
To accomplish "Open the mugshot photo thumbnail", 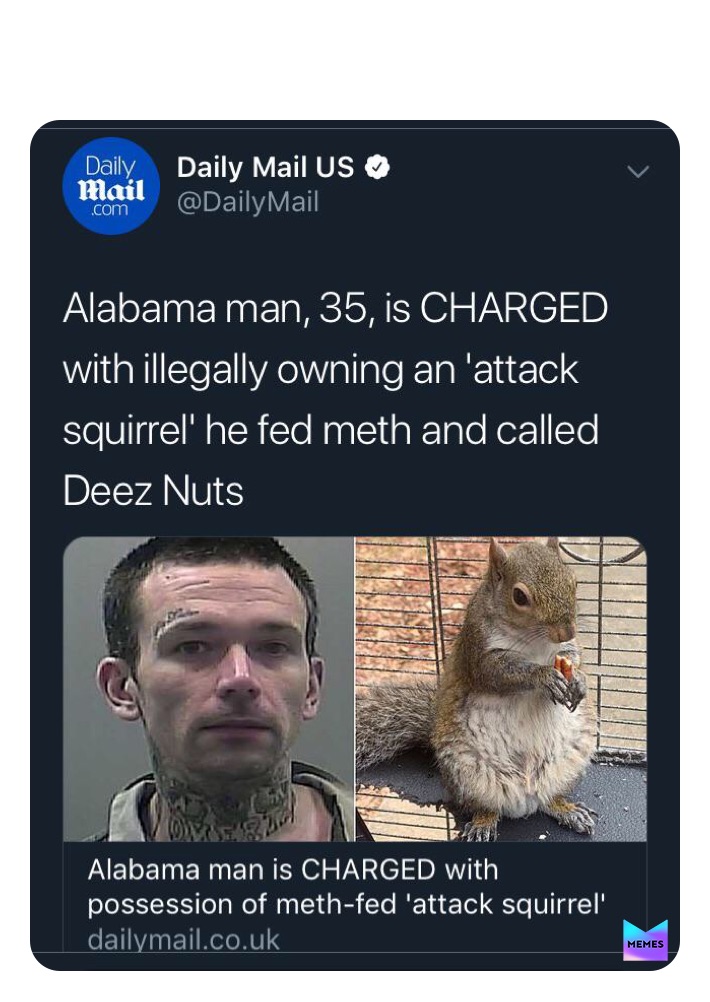I will pyautogui.click(x=209, y=689).
